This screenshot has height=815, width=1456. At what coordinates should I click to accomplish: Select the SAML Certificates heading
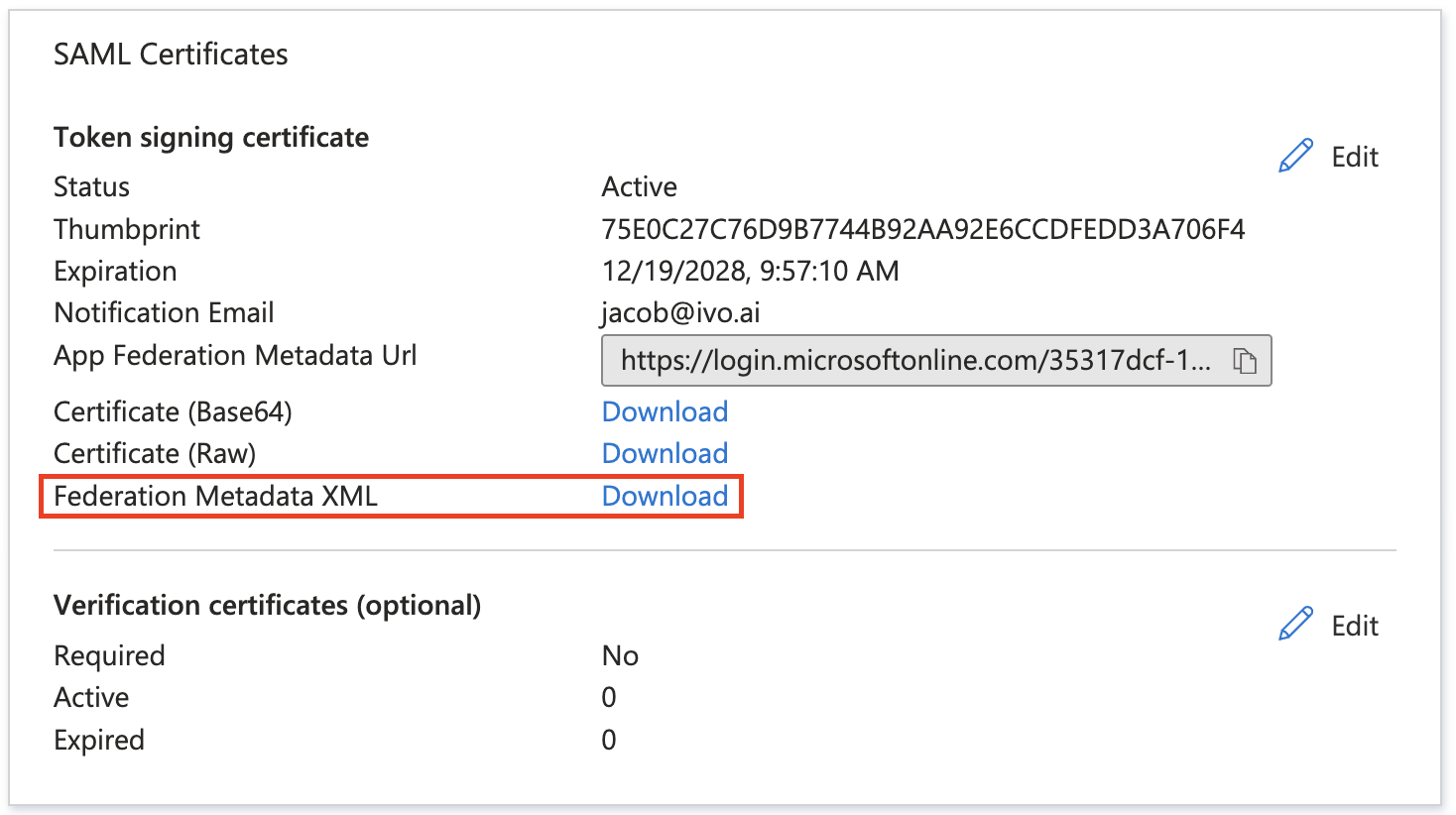click(171, 55)
